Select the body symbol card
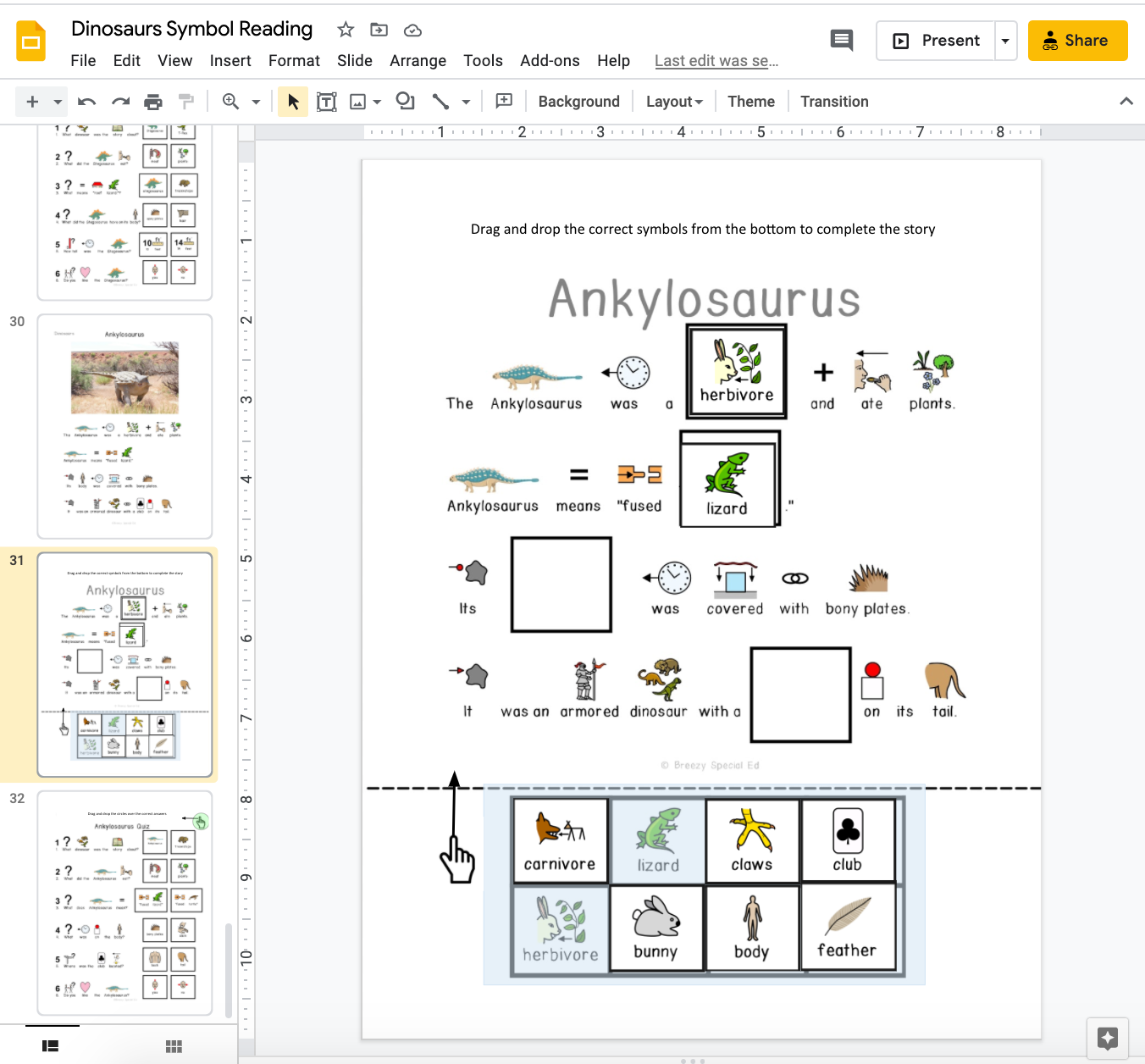This screenshot has width=1145, height=1064. coord(752,927)
